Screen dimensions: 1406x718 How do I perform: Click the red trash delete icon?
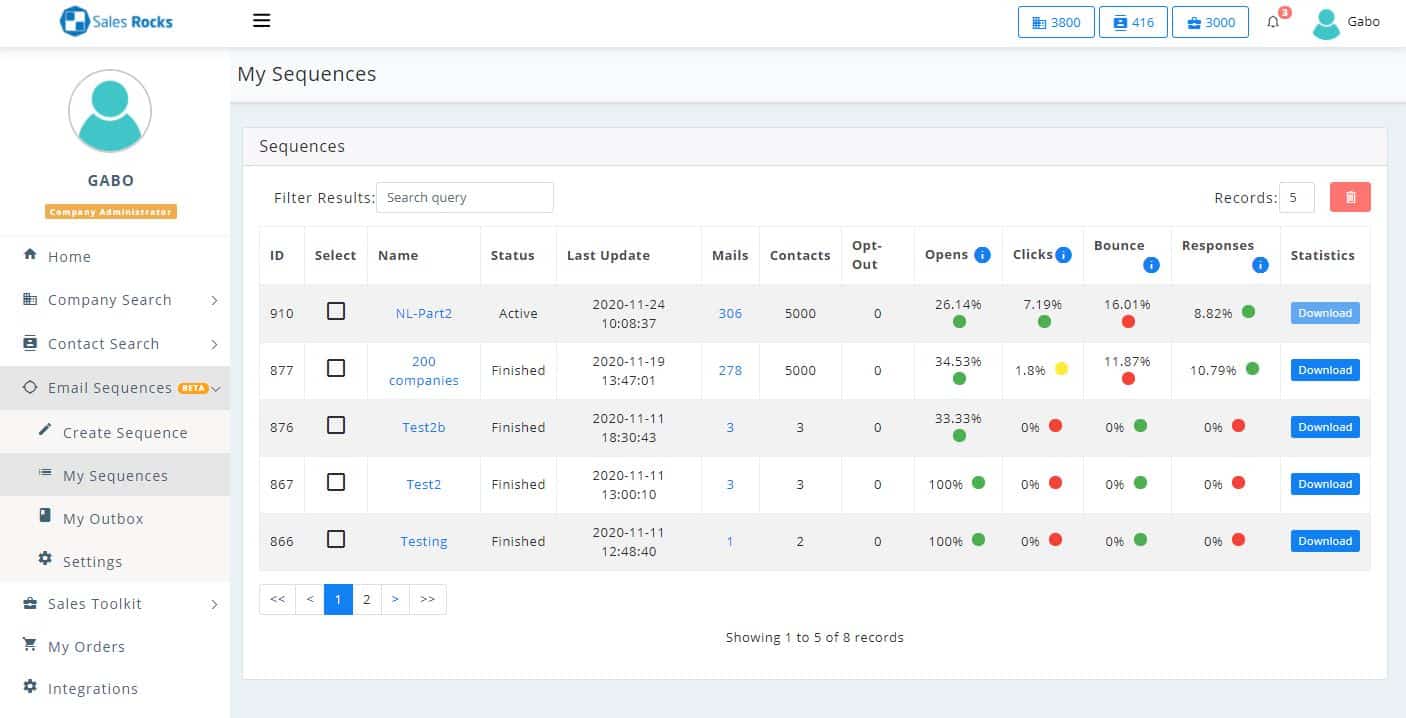point(1350,197)
